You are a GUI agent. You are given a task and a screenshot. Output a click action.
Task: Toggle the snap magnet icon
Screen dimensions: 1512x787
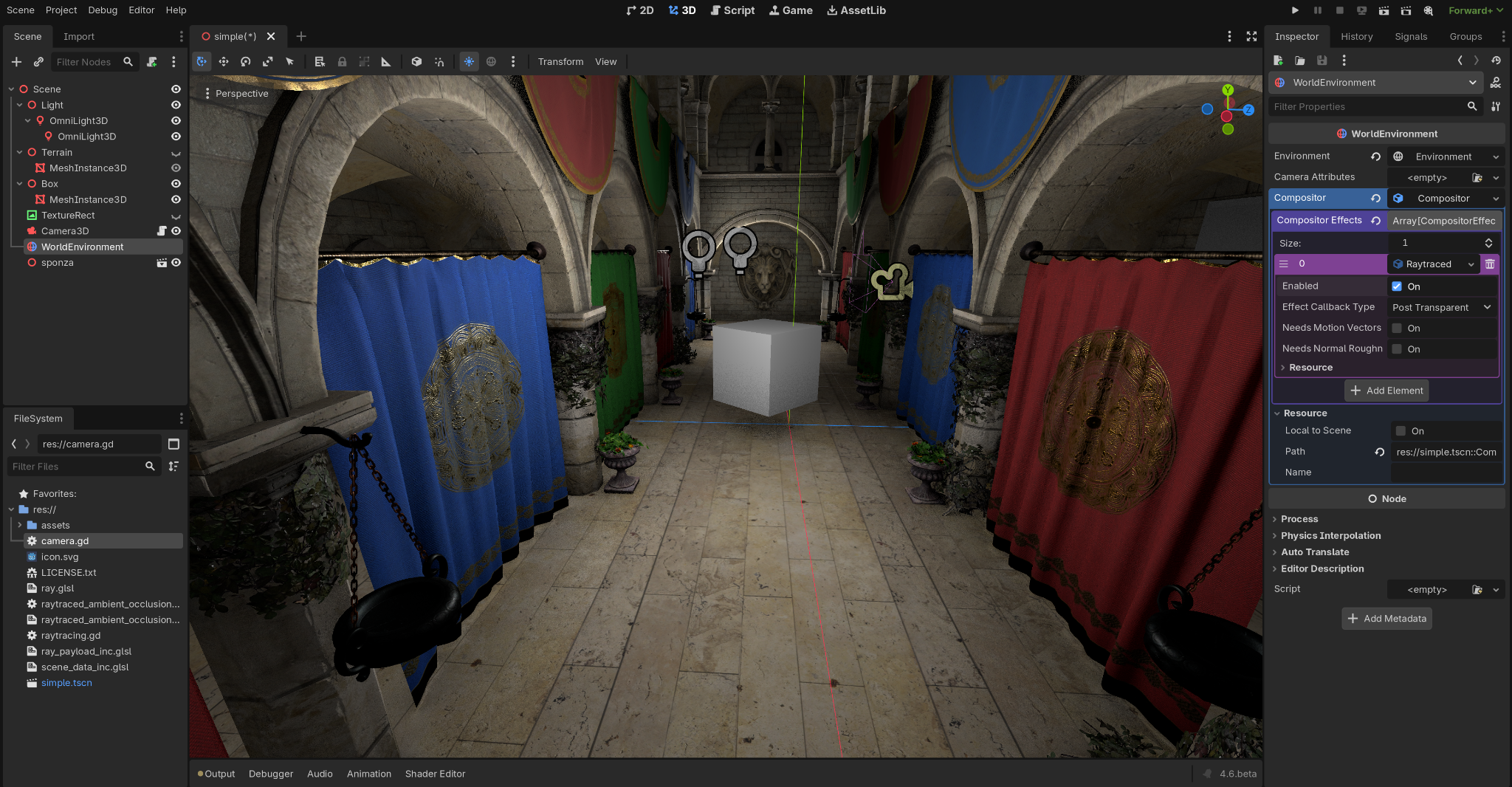(x=439, y=62)
